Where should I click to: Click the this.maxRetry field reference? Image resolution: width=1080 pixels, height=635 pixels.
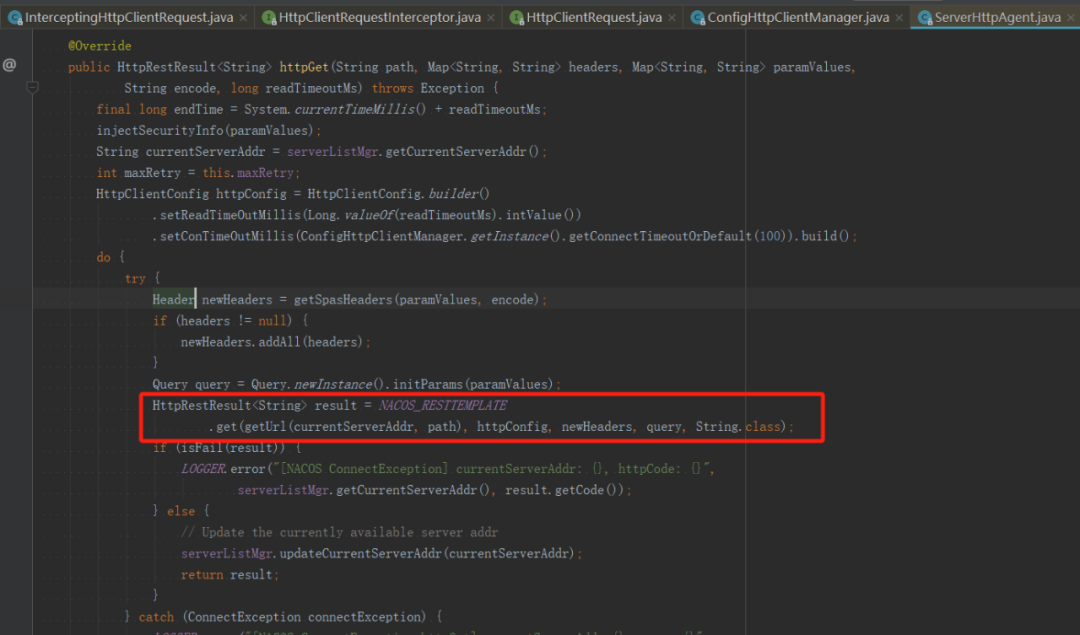(248, 173)
